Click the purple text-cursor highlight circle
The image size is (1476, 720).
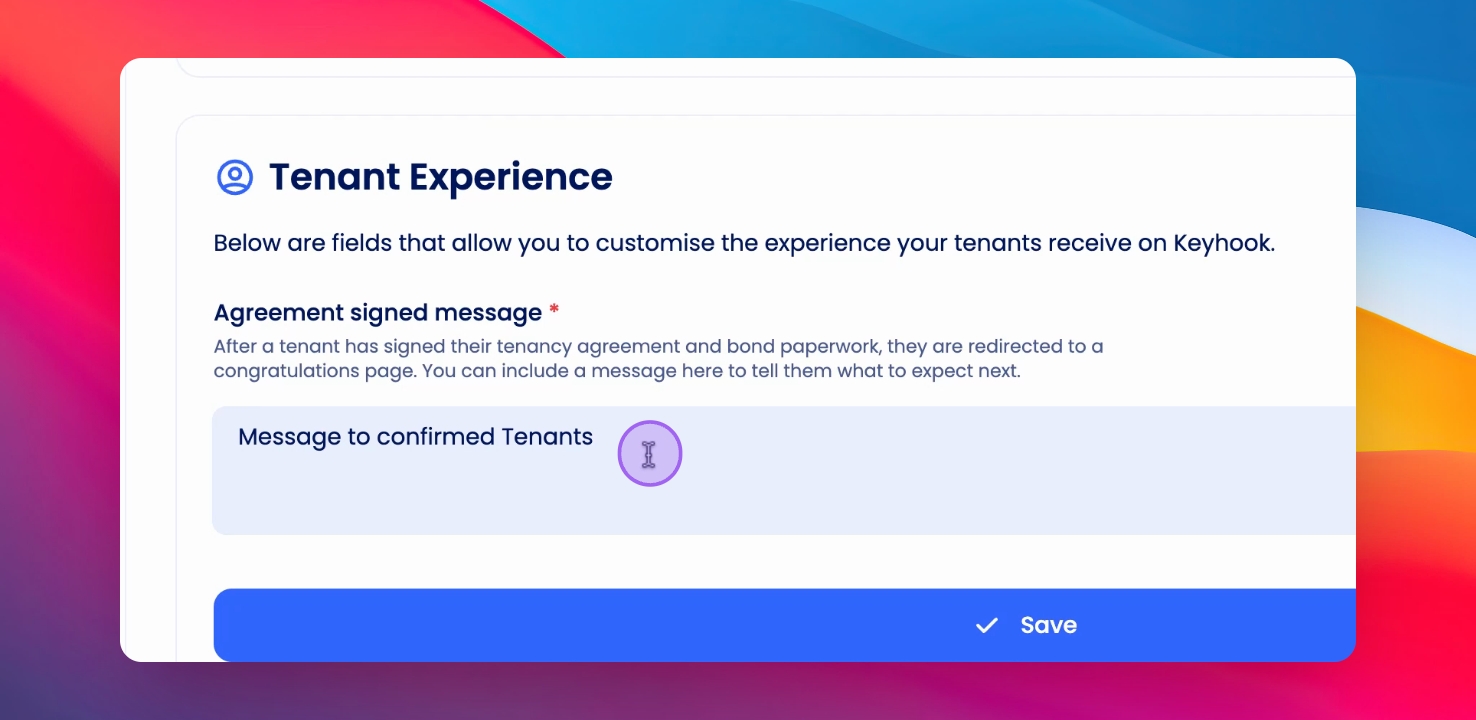coord(650,454)
